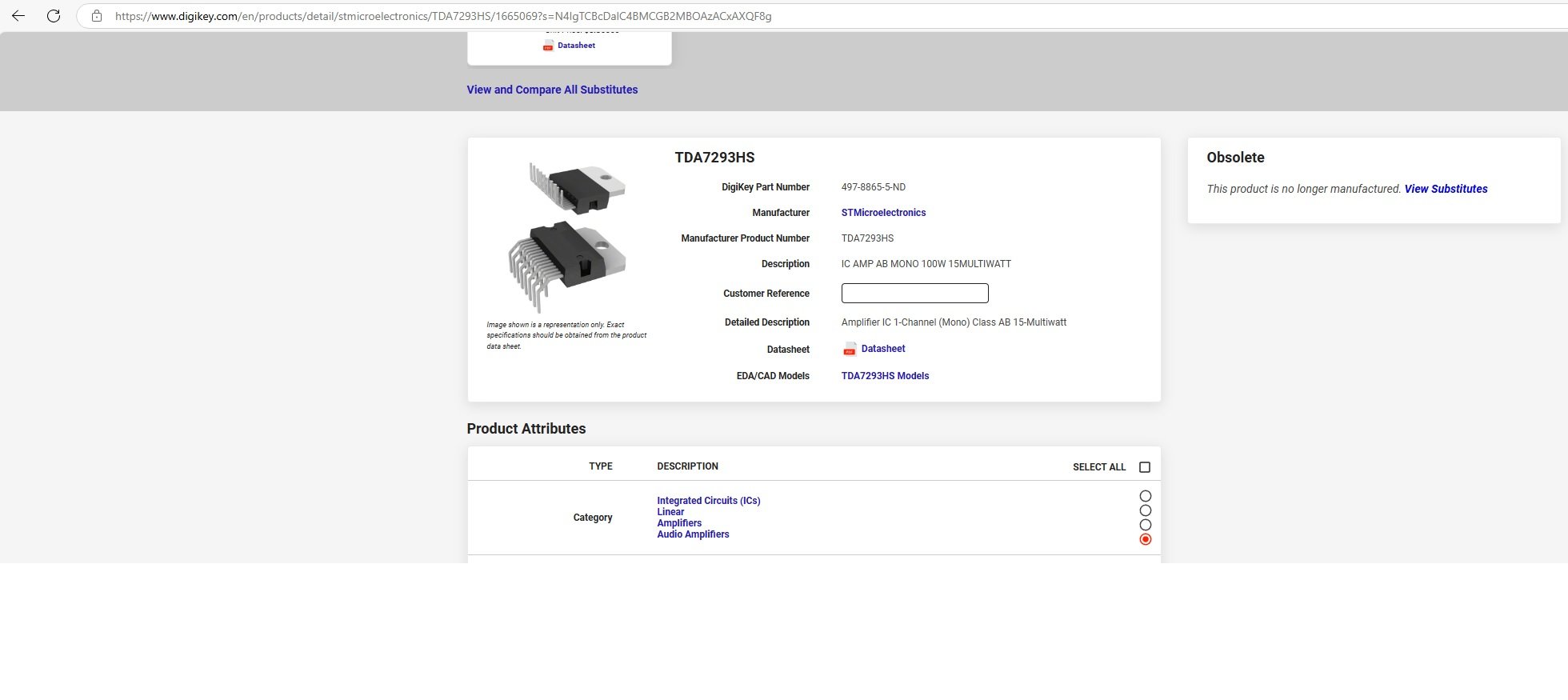Select the Audio Amplifiers radio button
Screen dimensions: 1568x700
coord(1146,539)
